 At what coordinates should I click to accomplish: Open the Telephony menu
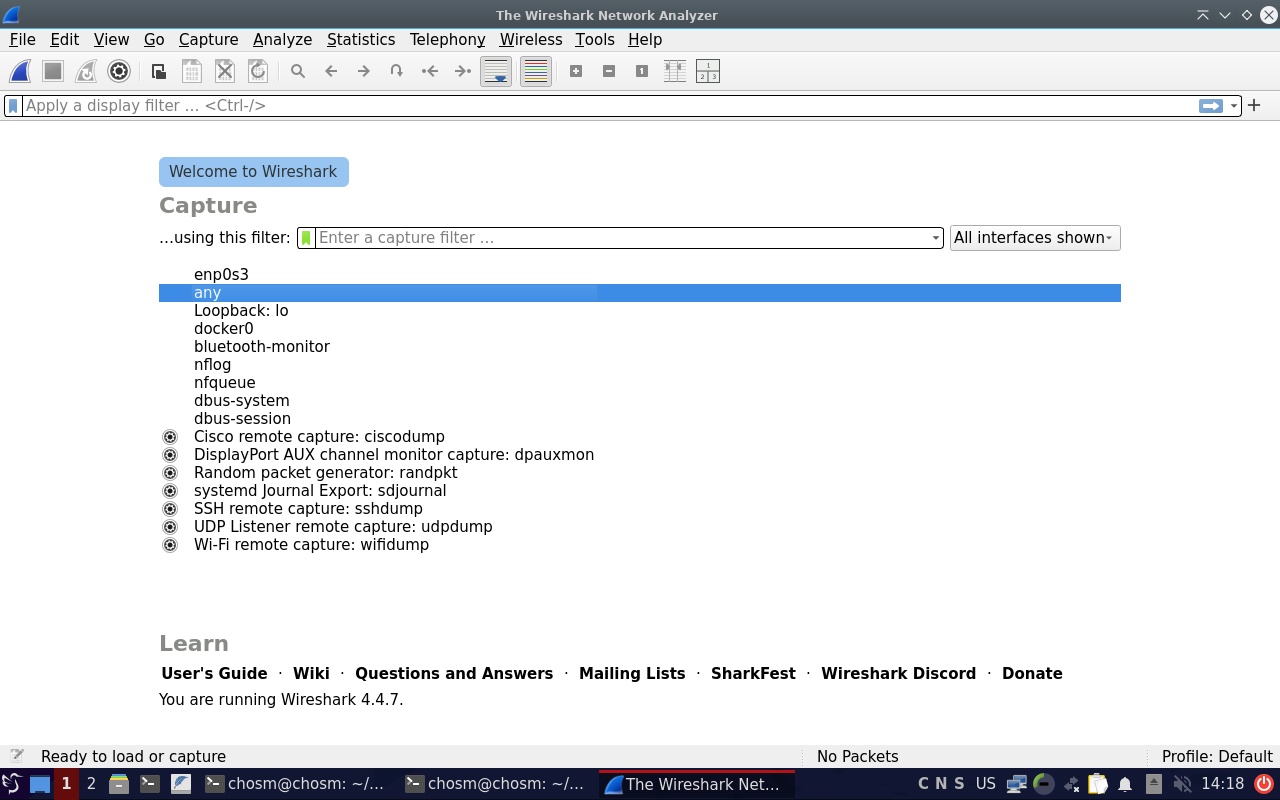click(447, 39)
